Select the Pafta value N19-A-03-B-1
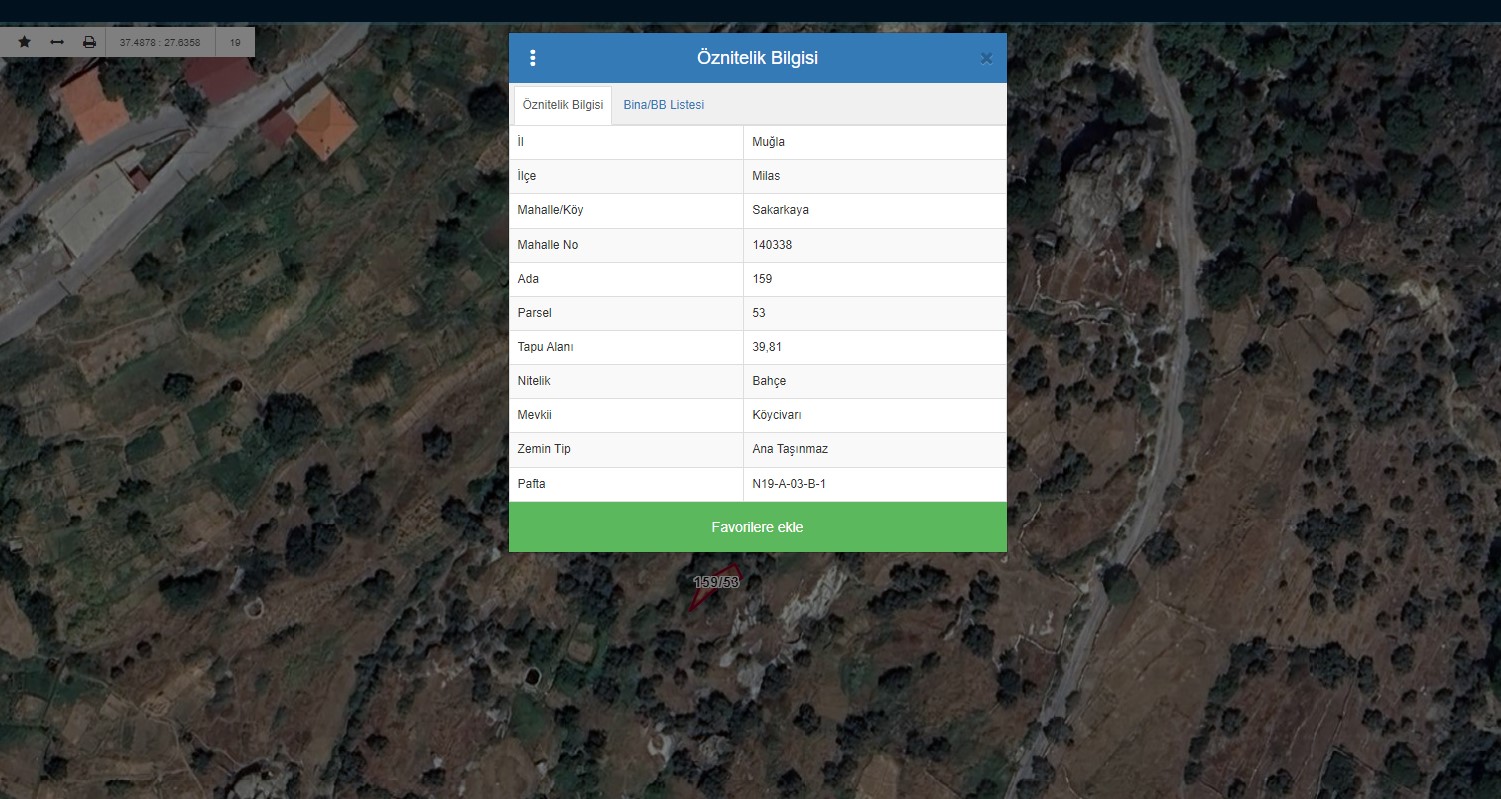1501x799 pixels. pyautogui.click(x=789, y=484)
